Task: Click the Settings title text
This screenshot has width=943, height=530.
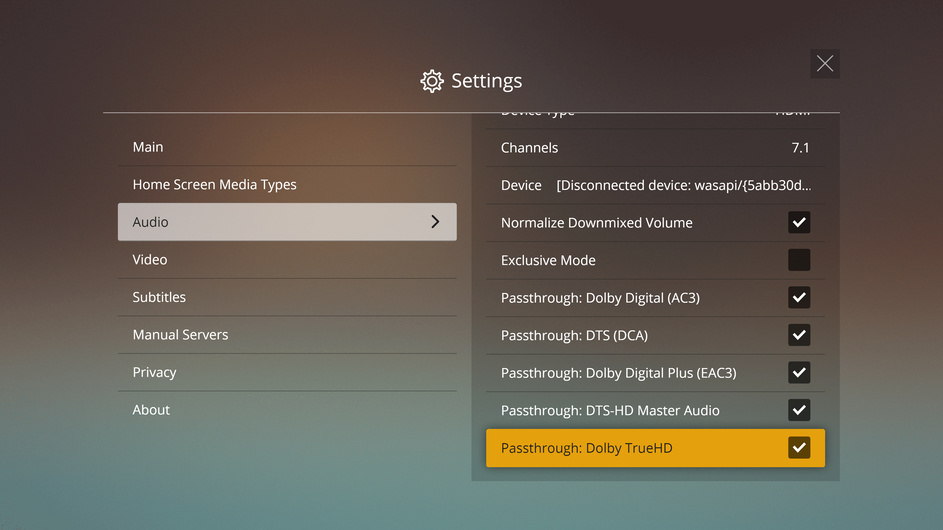Action: (x=487, y=81)
